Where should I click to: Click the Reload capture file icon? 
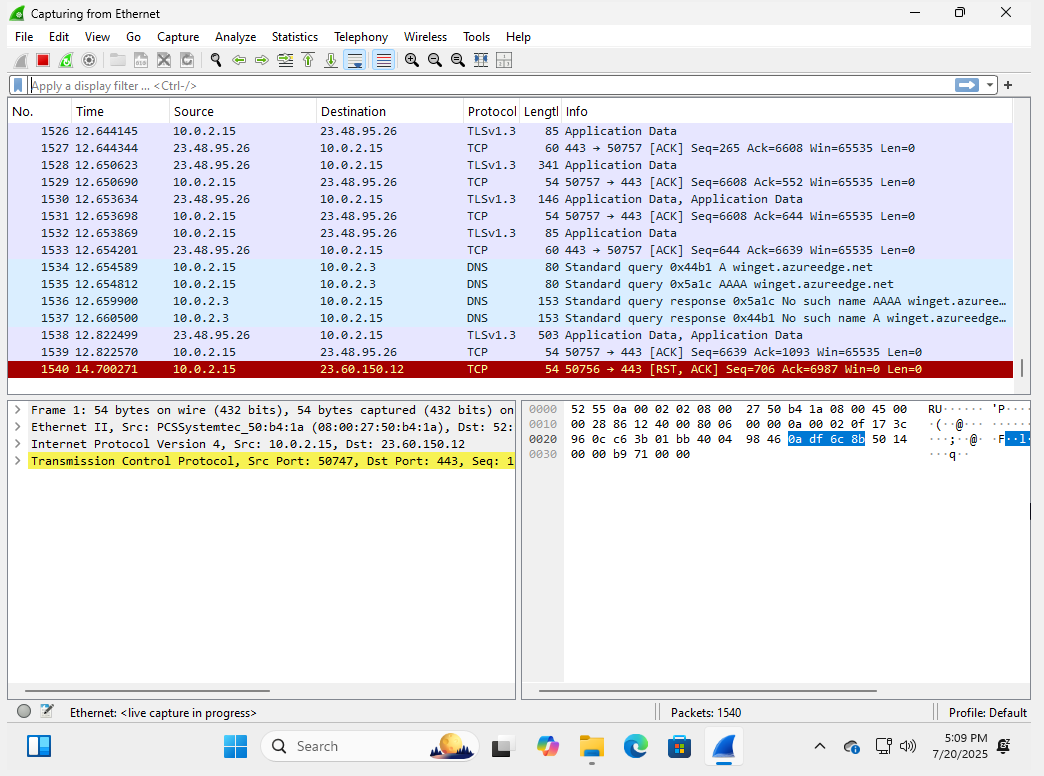pyautogui.click(x=187, y=61)
